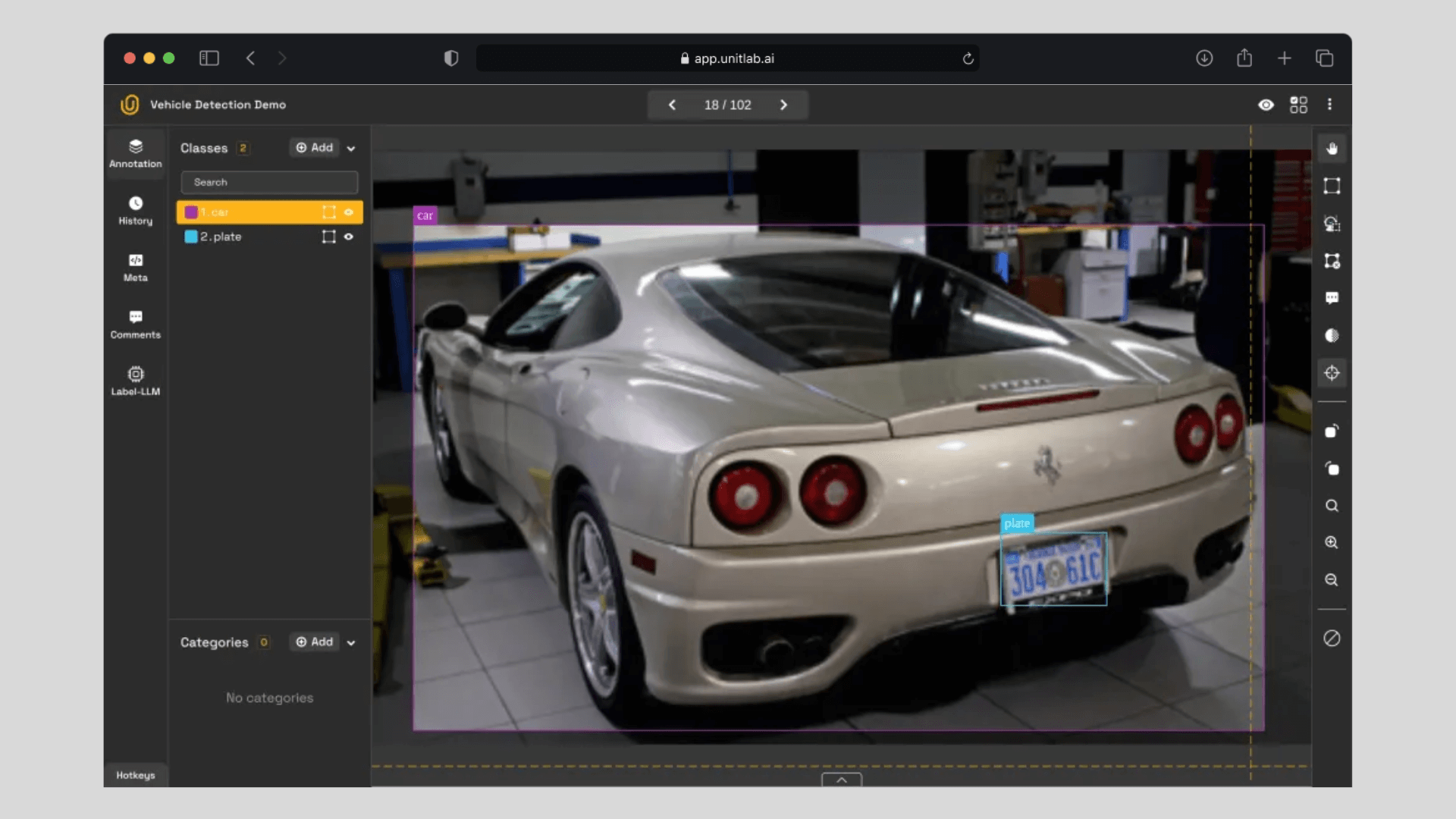This screenshot has height=819, width=1456.
Task: Open the History tab in sidebar
Action: (136, 210)
